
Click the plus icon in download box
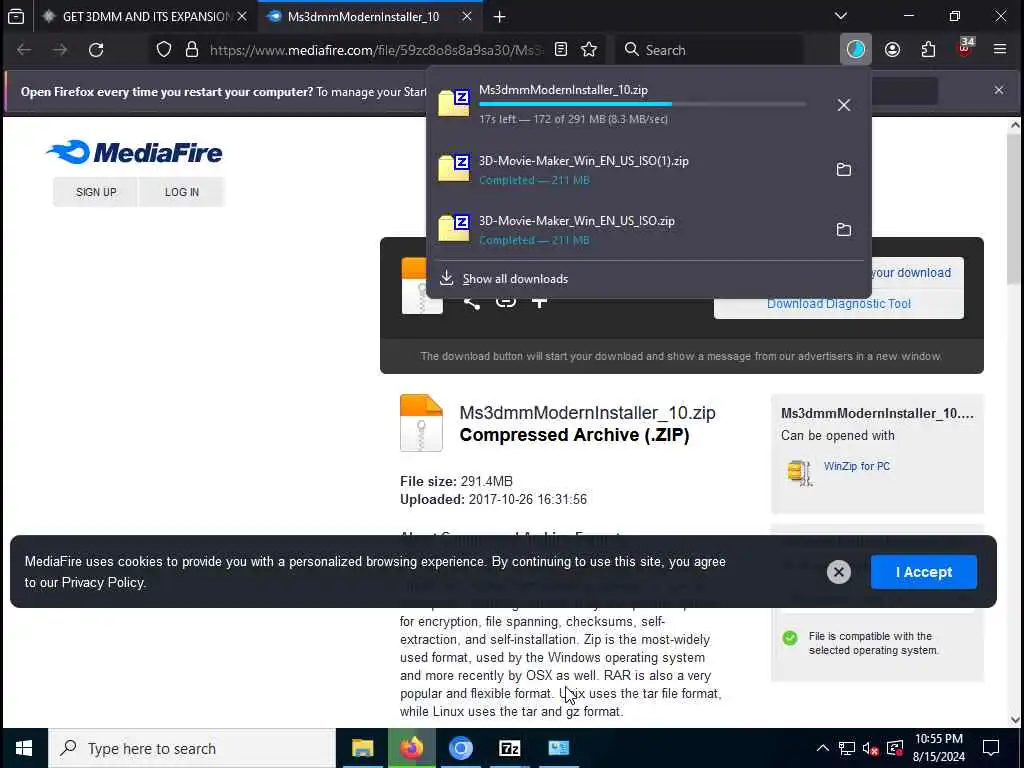click(539, 302)
